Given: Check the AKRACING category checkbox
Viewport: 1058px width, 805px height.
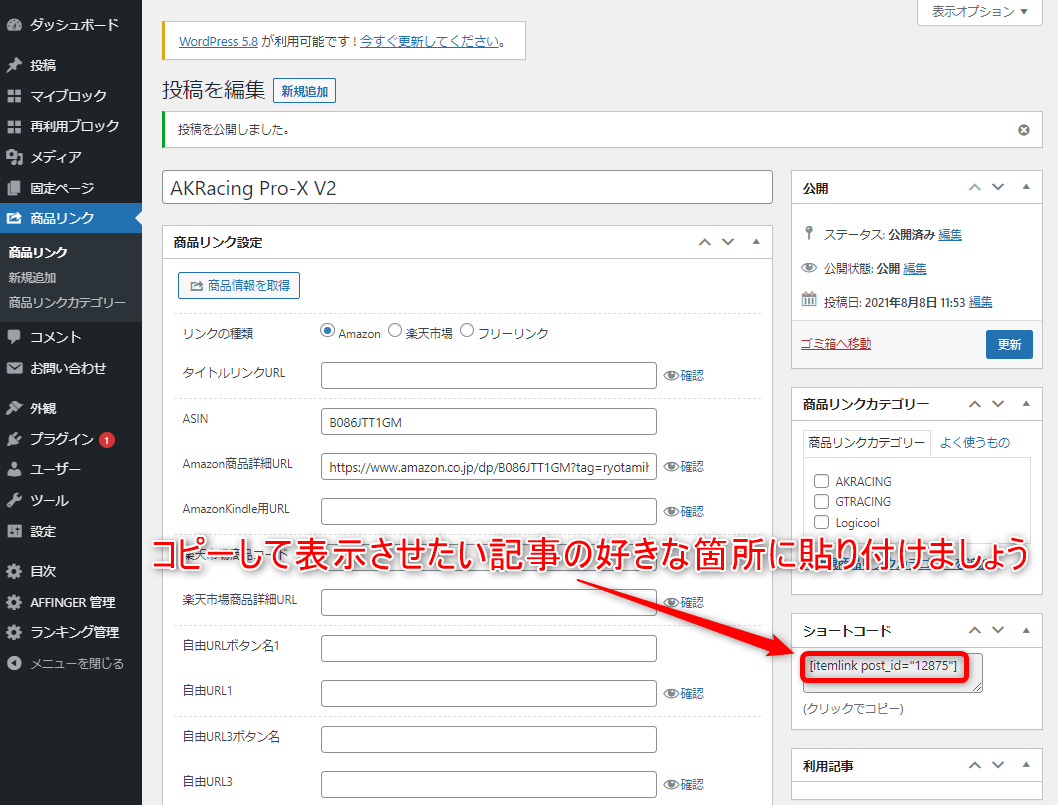Looking at the screenshot, I should (x=821, y=481).
